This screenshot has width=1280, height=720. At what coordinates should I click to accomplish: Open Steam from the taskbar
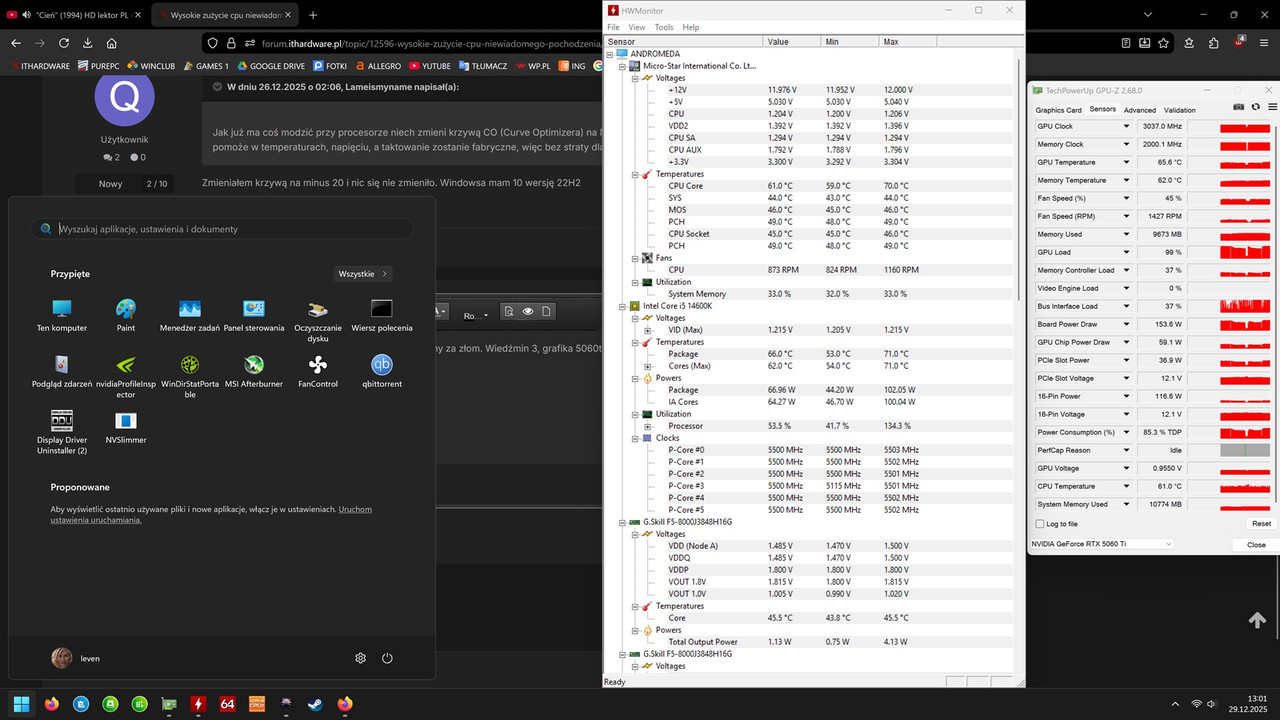[x=315, y=703]
